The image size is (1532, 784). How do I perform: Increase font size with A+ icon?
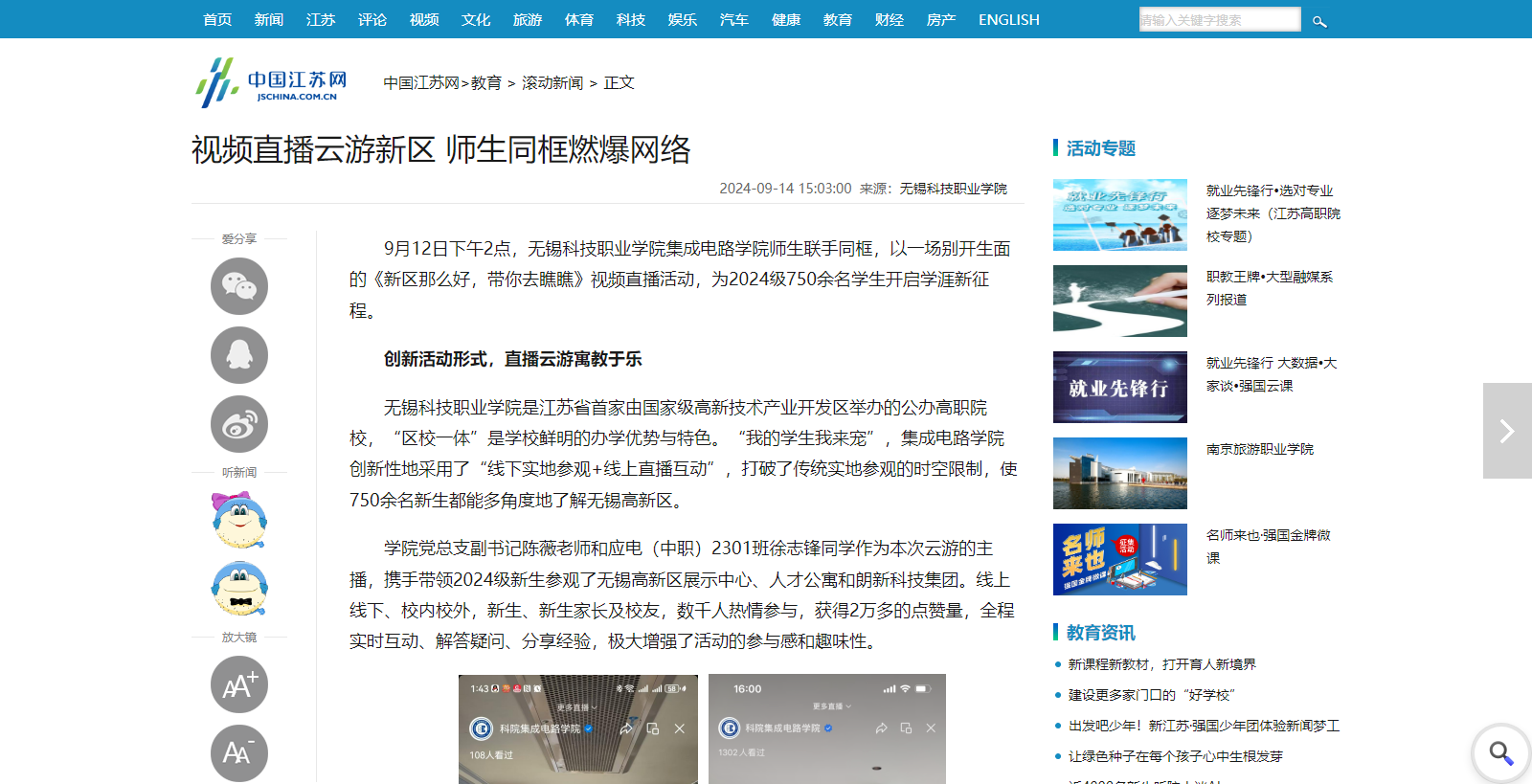pos(239,684)
